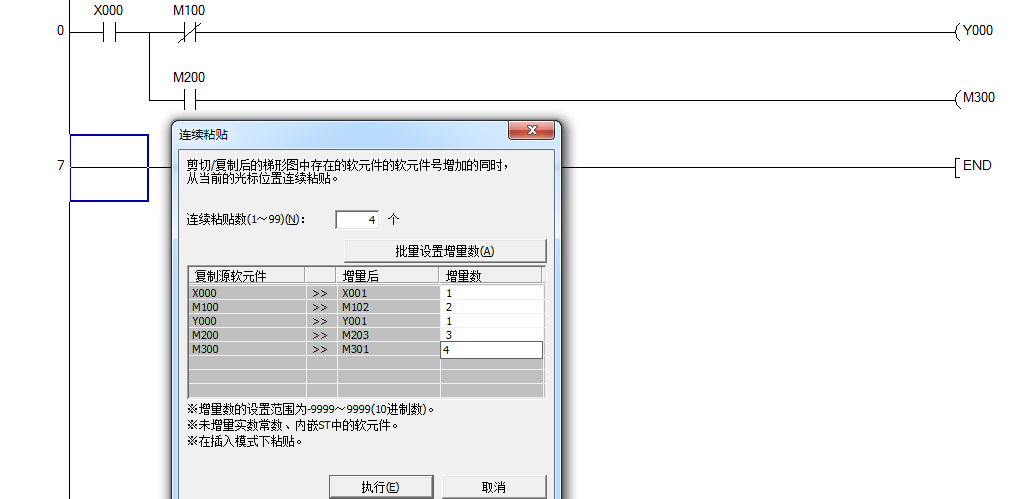Click the 复制源软元件 column header
Image resolution: width=1027 pixels, height=499 pixels.
(246, 276)
